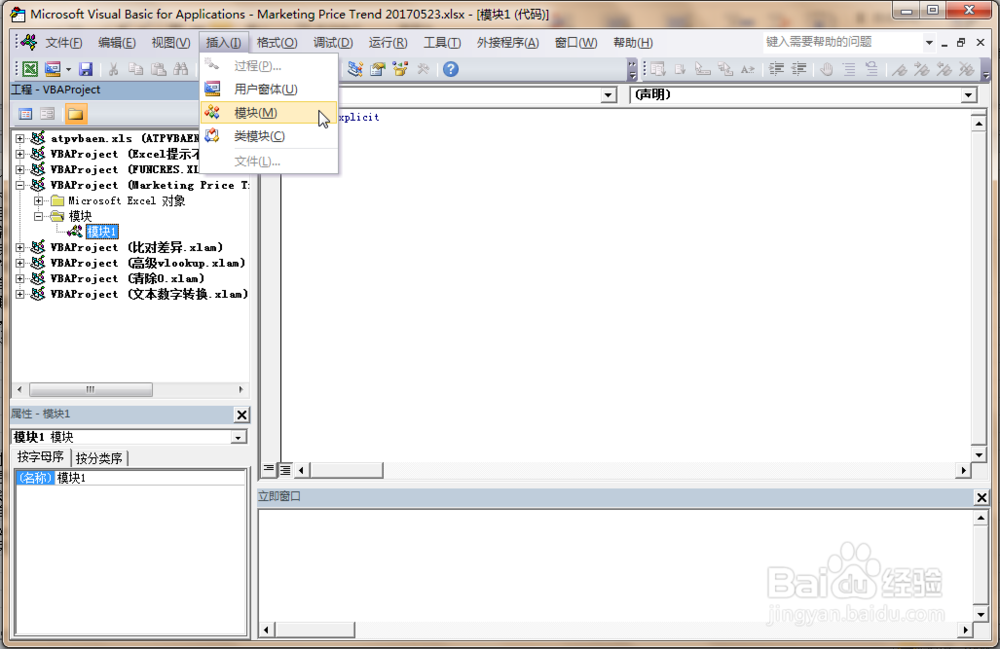Open the (声明) procedure dropdown
The width and height of the screenshot is (1000, 649).
[x=969, y=96]
